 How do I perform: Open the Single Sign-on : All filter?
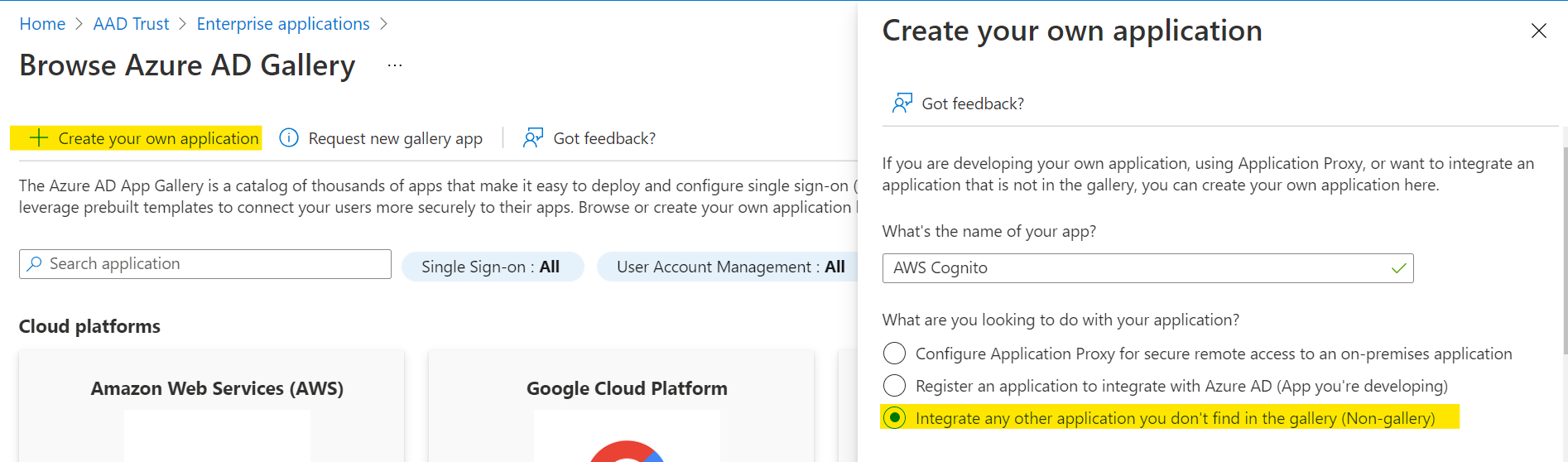coord(492,267)
